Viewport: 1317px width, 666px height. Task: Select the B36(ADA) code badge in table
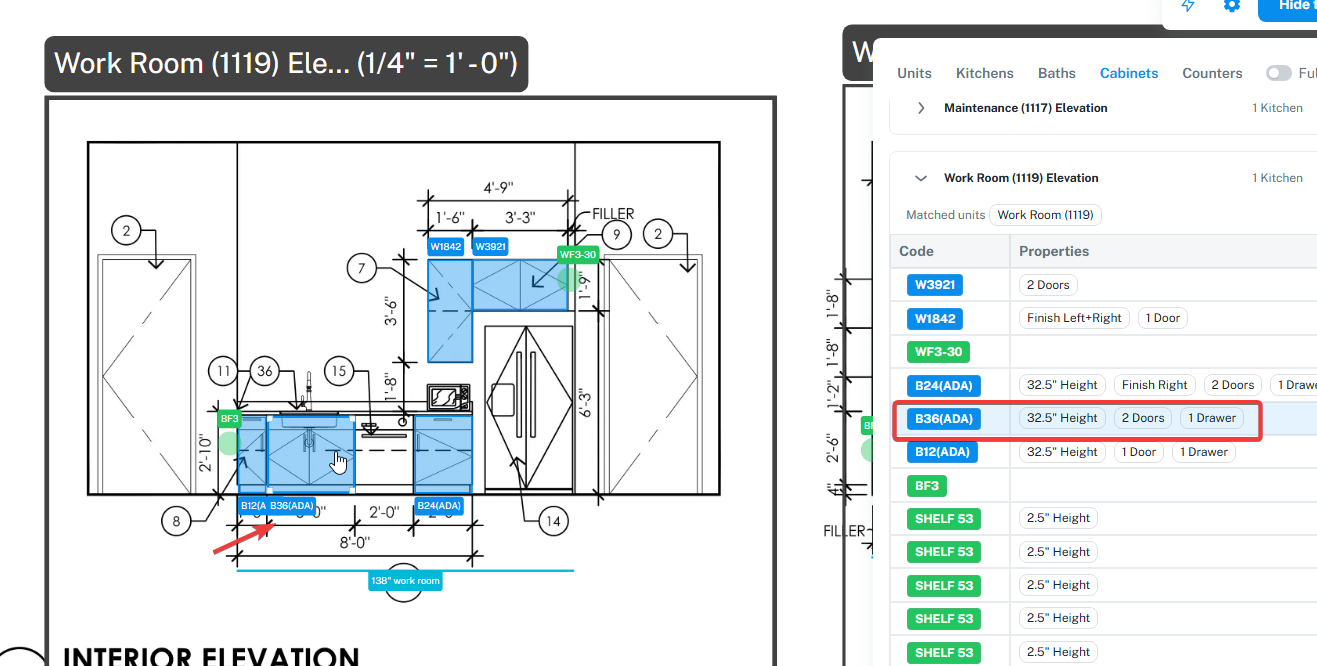click(x=944, y=418)
